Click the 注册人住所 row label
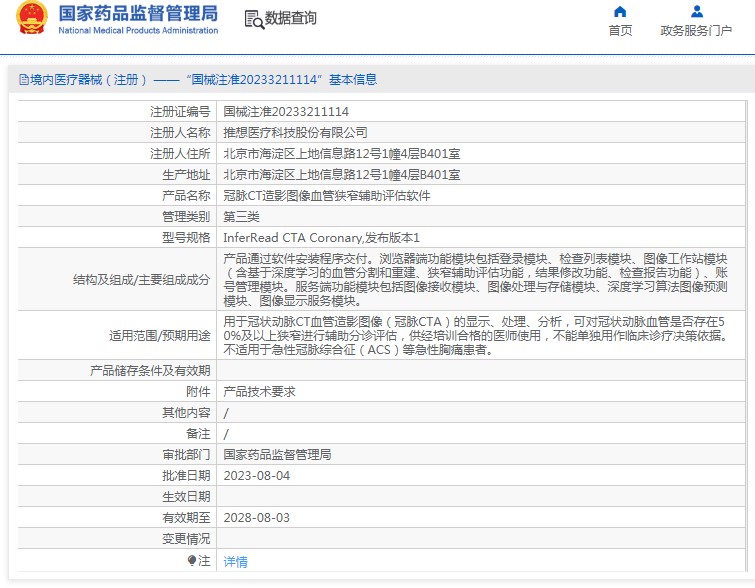Screen dimensions: 755x588 point(180,154)
